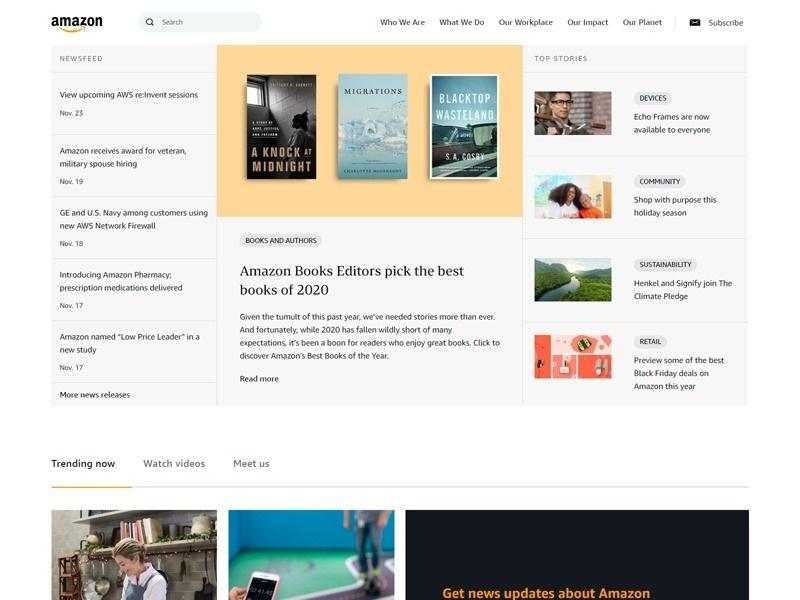Click the envelope icon beside Subscribe
Image resolution: width=800 pixels, height=600 pixels.
(x=695, y=22)
